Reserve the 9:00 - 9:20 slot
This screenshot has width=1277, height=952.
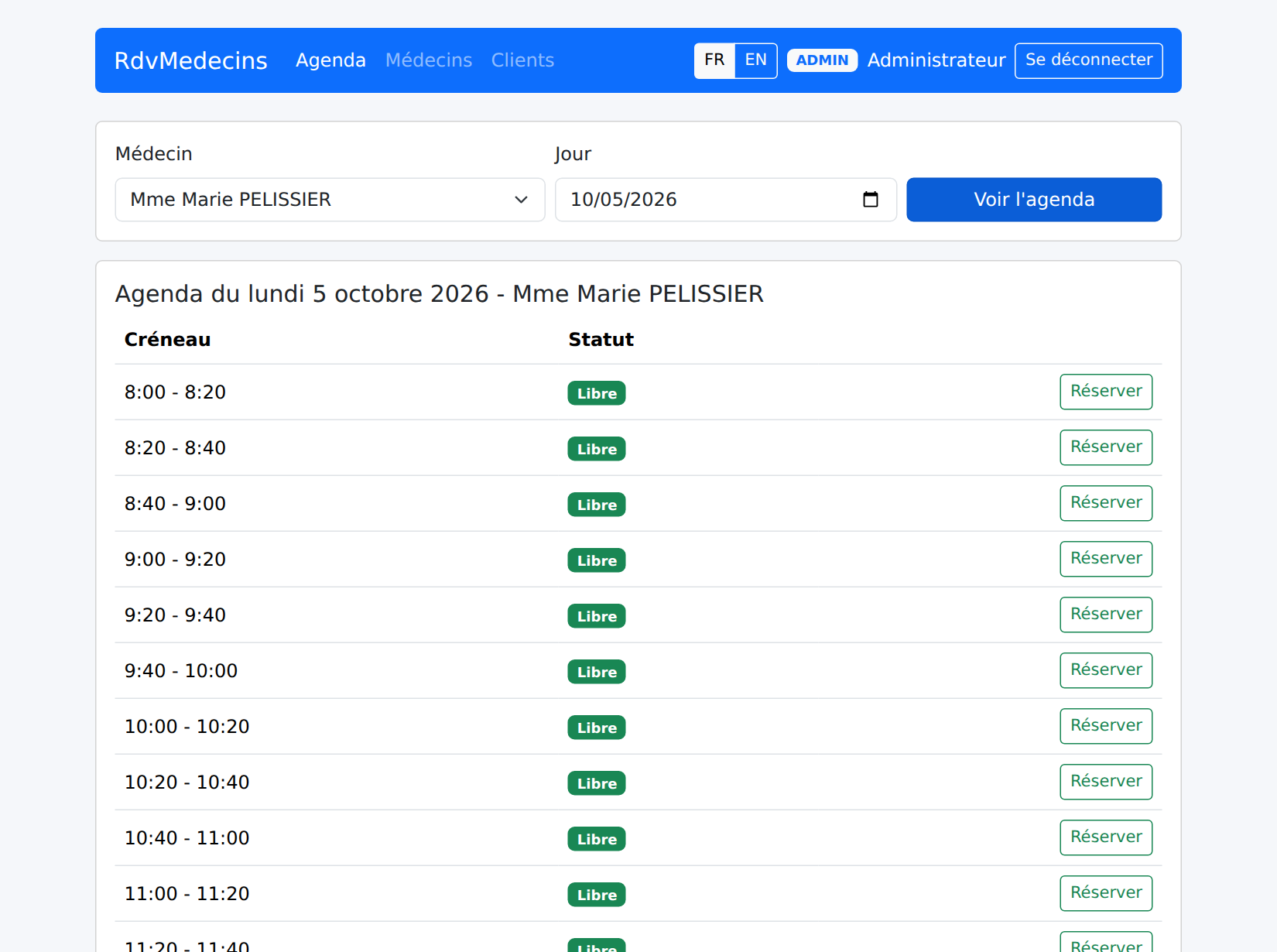tap(1106, 559)
